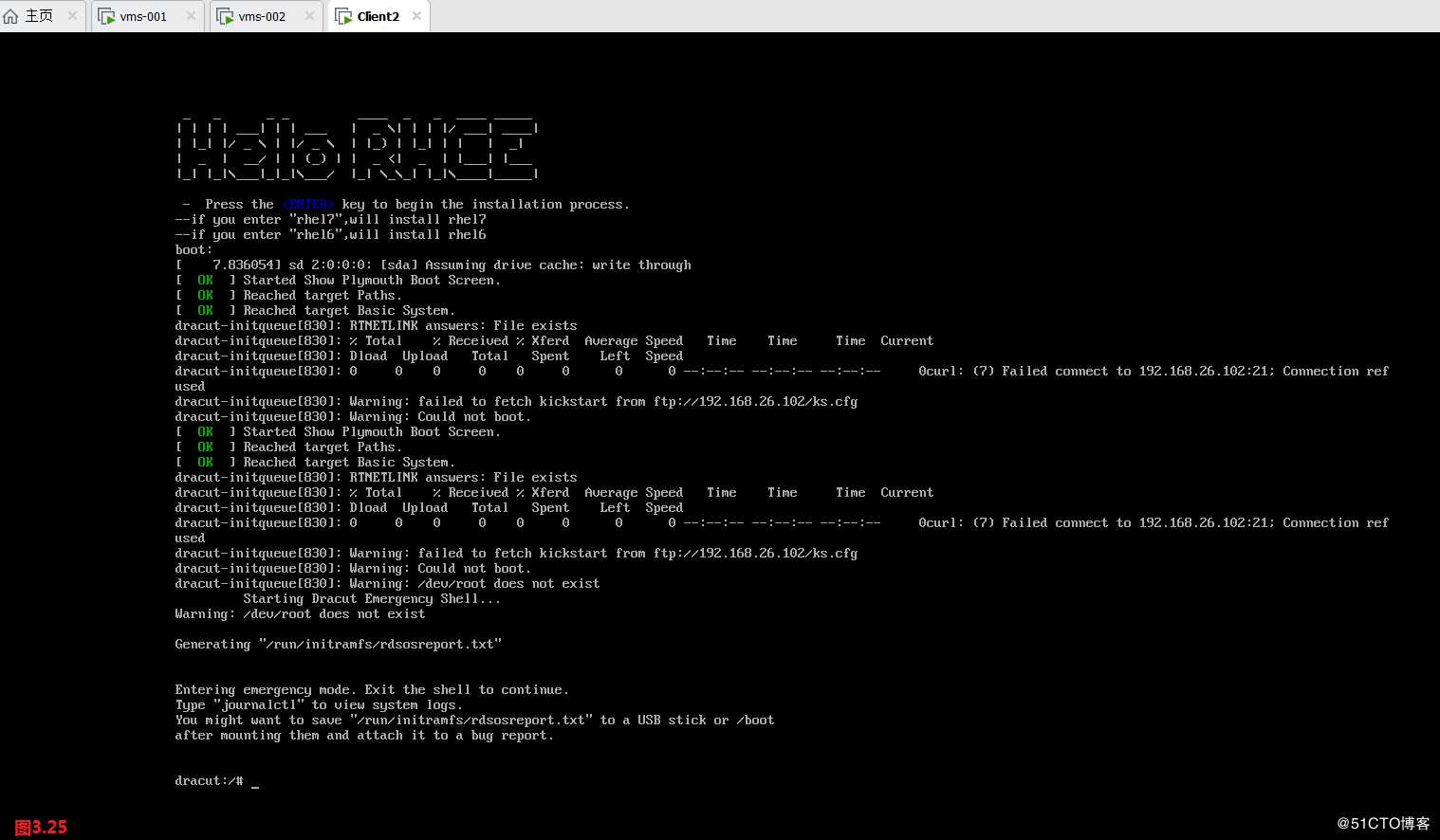The image size is (1440, 840).
Task: Close the Client2 tab
Action: 416,16
